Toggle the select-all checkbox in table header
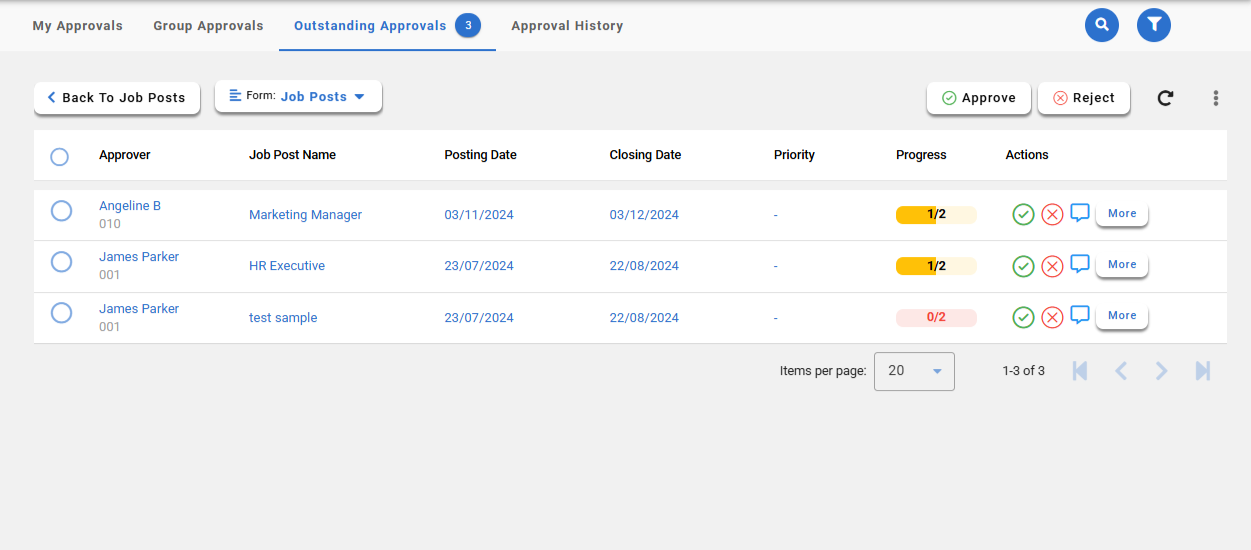1251x550 pixels. (60, 157)
